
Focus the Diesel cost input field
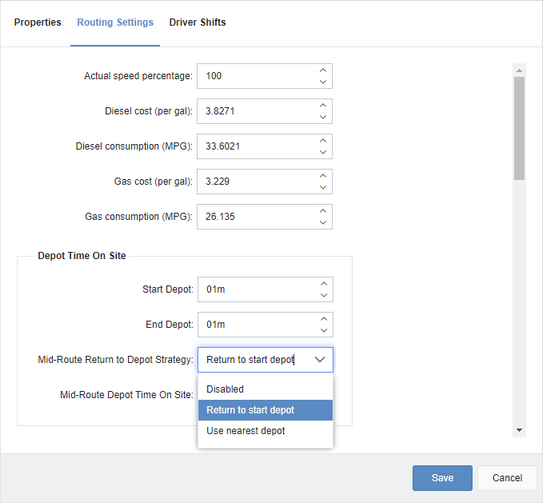tap(258, 111)
